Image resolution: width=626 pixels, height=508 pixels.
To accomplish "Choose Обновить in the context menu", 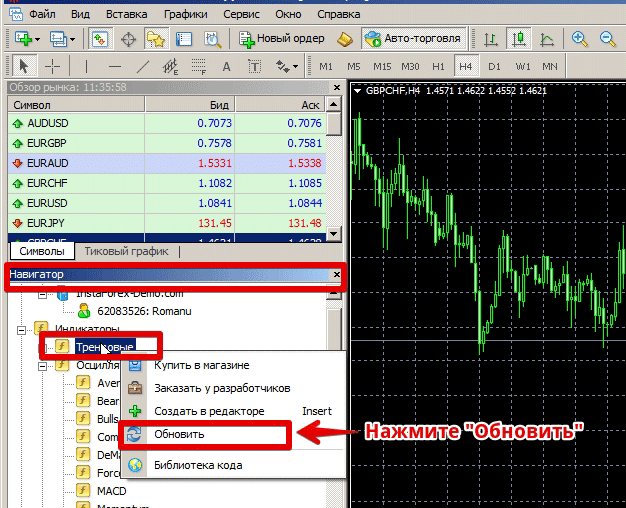I will [180, 434].
